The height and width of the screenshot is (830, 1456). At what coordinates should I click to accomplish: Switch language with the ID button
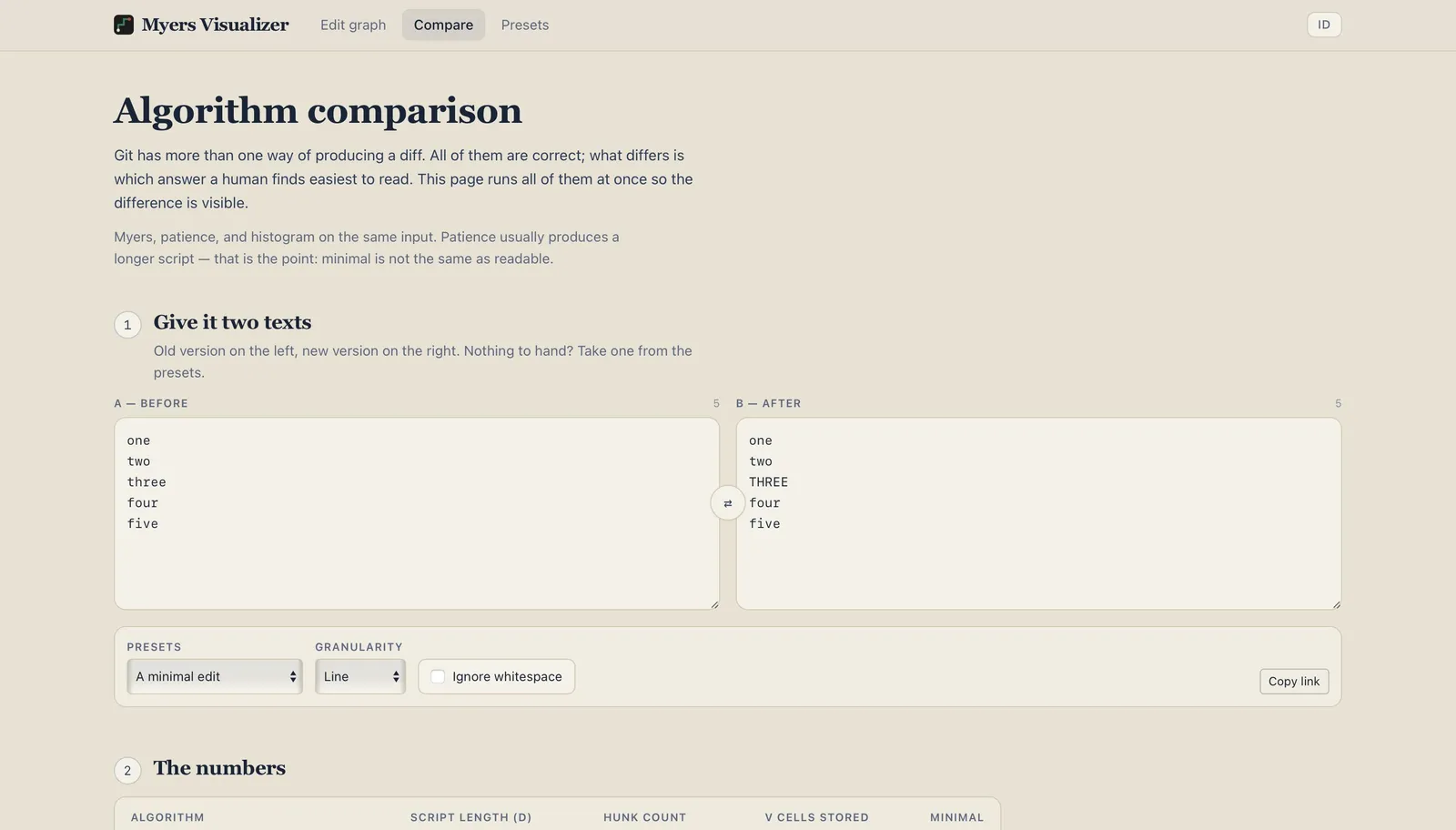pyautogui.click(x=1324, y=25)
